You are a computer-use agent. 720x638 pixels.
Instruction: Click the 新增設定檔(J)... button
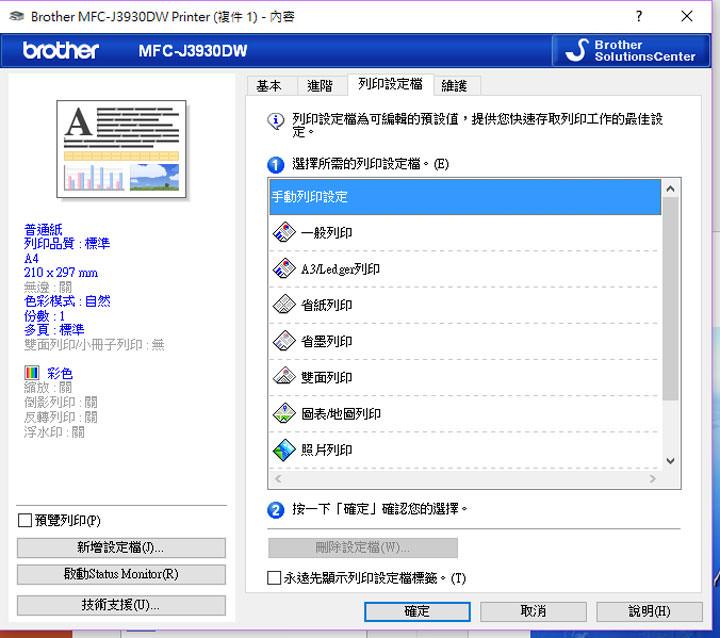(x=121, y=548)
